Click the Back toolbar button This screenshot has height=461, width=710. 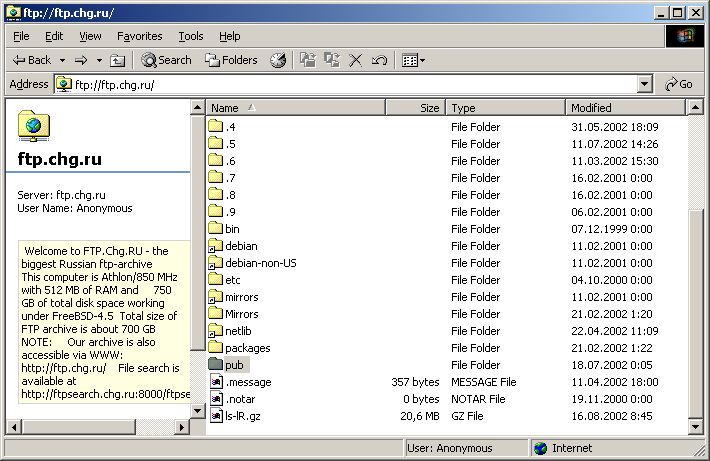(31, 60)
